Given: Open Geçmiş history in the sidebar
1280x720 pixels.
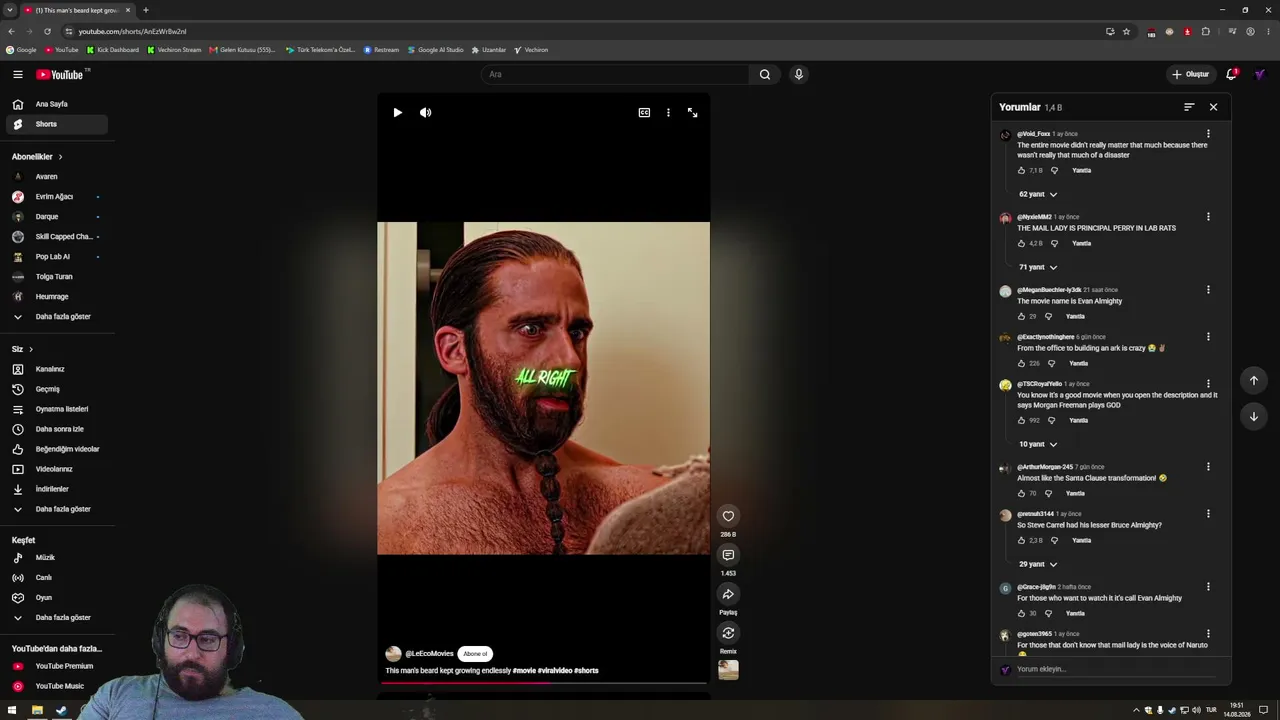Looking at the screenshot, I should pos(59,389).
